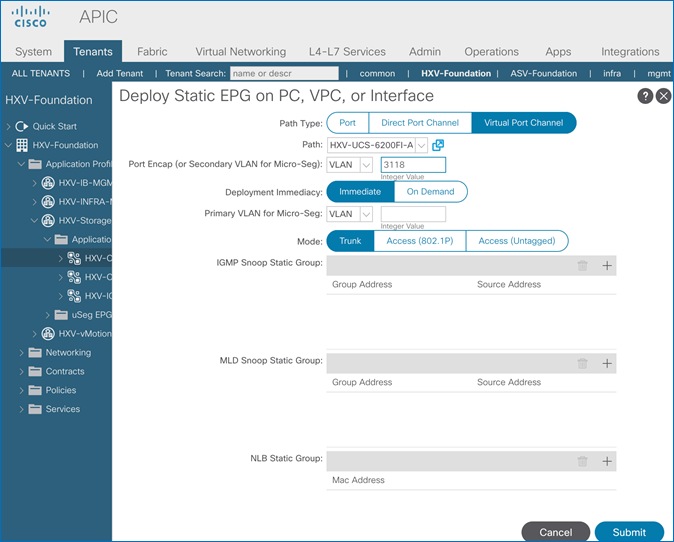Screen dimensions: 674x542
Task: Delete NLB Static Group entry
Action: coord(582,462)
